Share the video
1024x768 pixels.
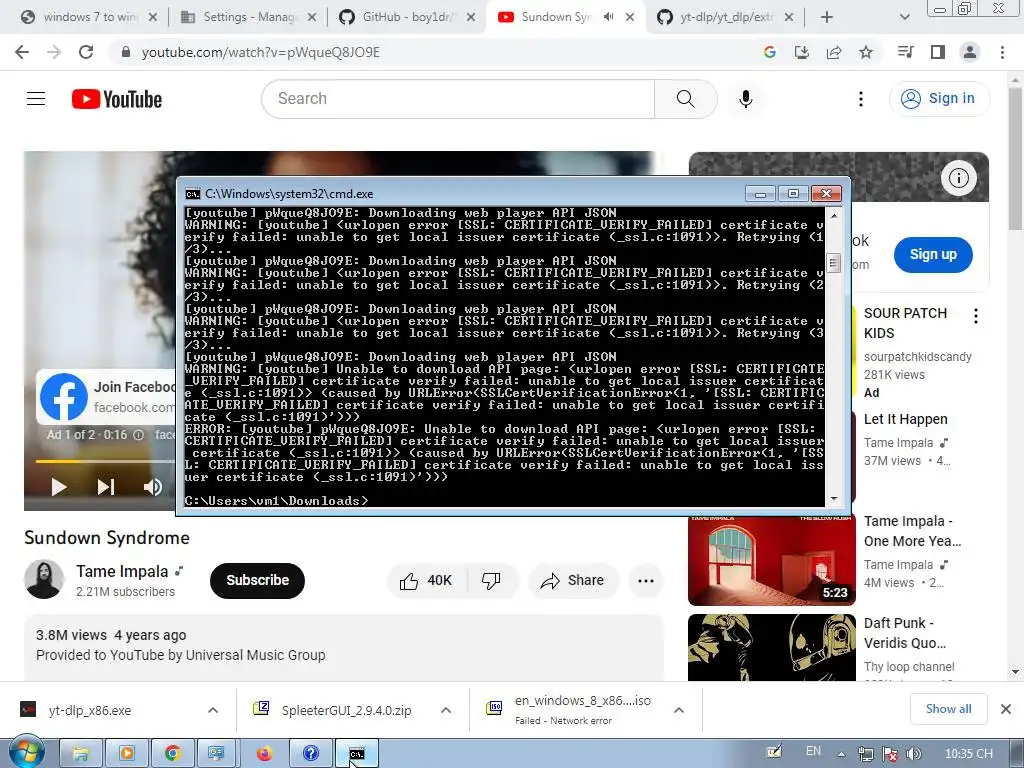[x=573, y=581]
